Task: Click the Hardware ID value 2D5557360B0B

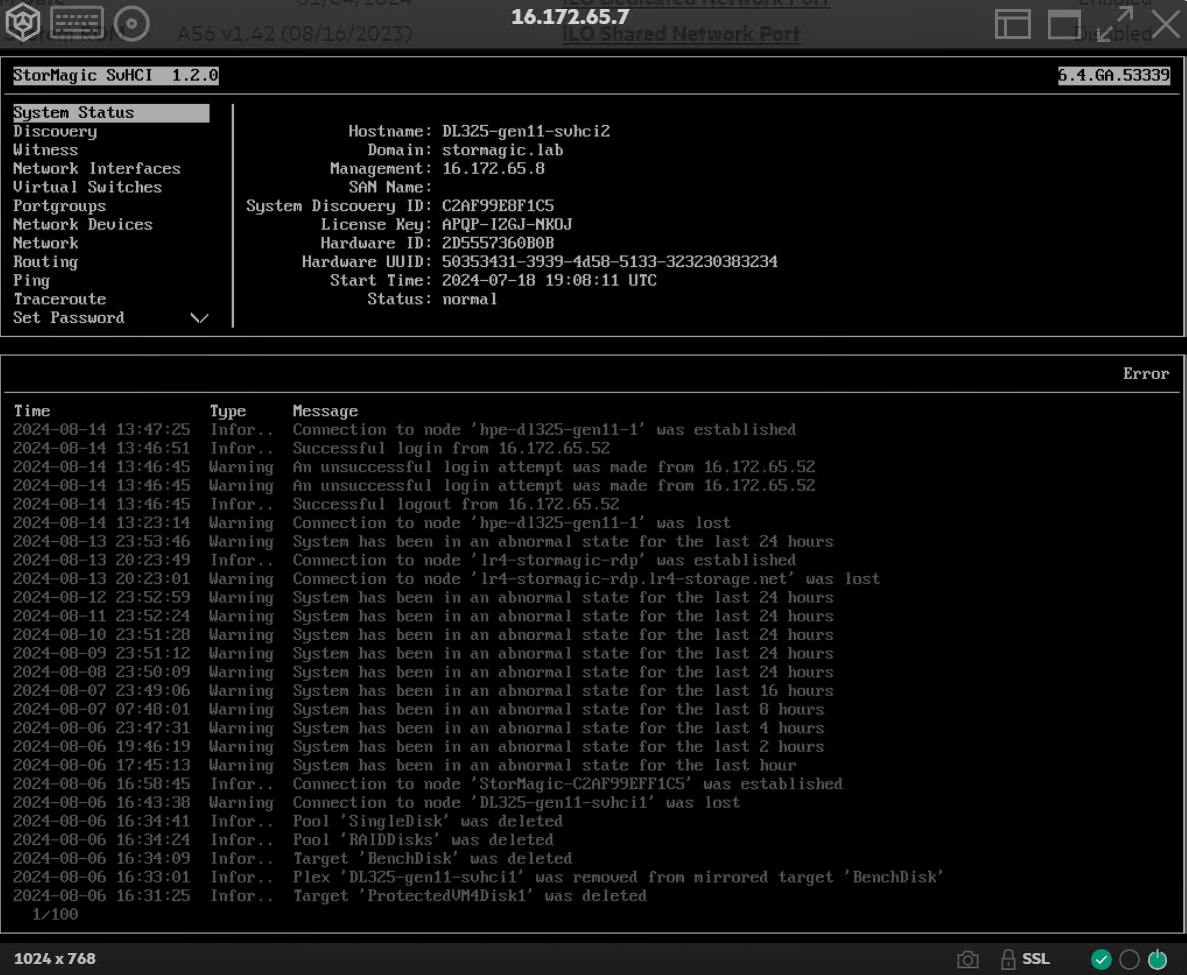Action: click(x=498, y=243)
